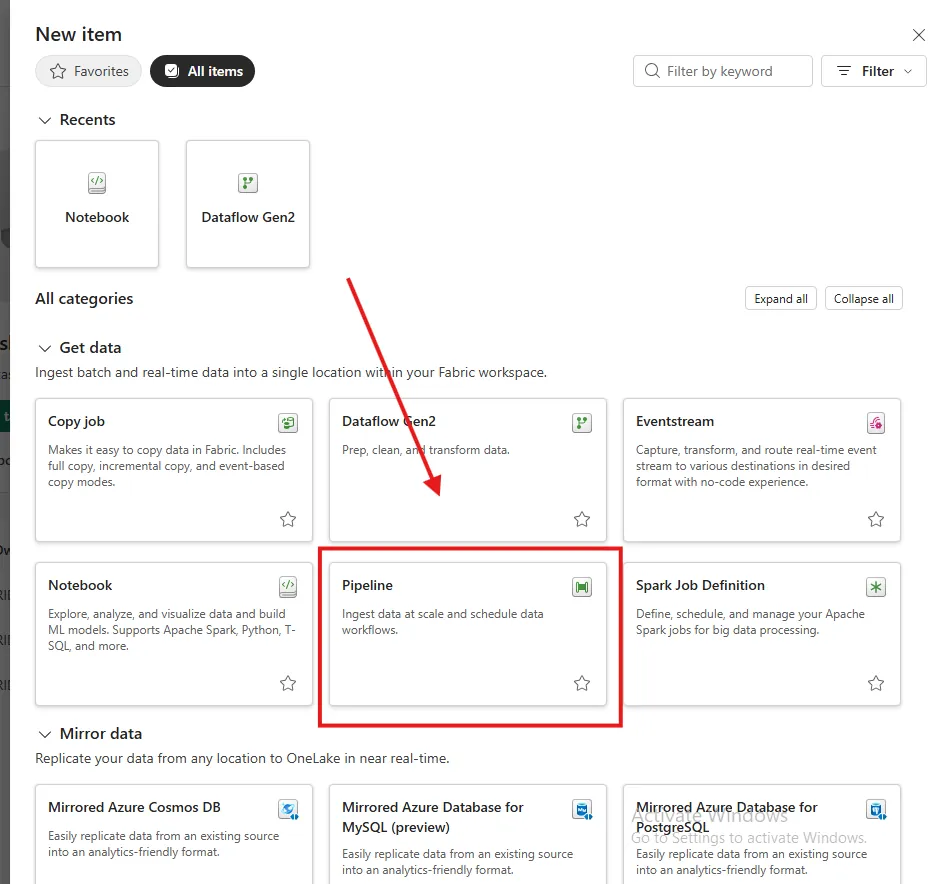939x884 pixels.
Task: Collapse the Recents section
Action: (45, 120)
